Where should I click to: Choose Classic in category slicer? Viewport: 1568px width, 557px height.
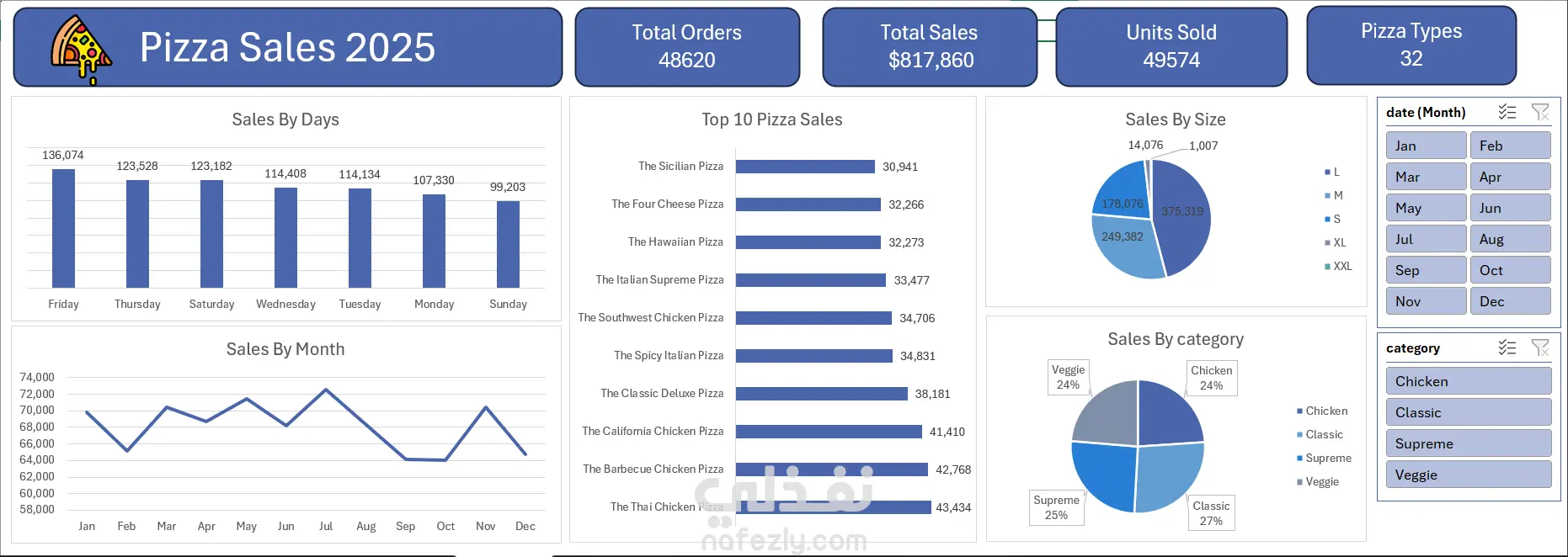tap(1468, 412)
